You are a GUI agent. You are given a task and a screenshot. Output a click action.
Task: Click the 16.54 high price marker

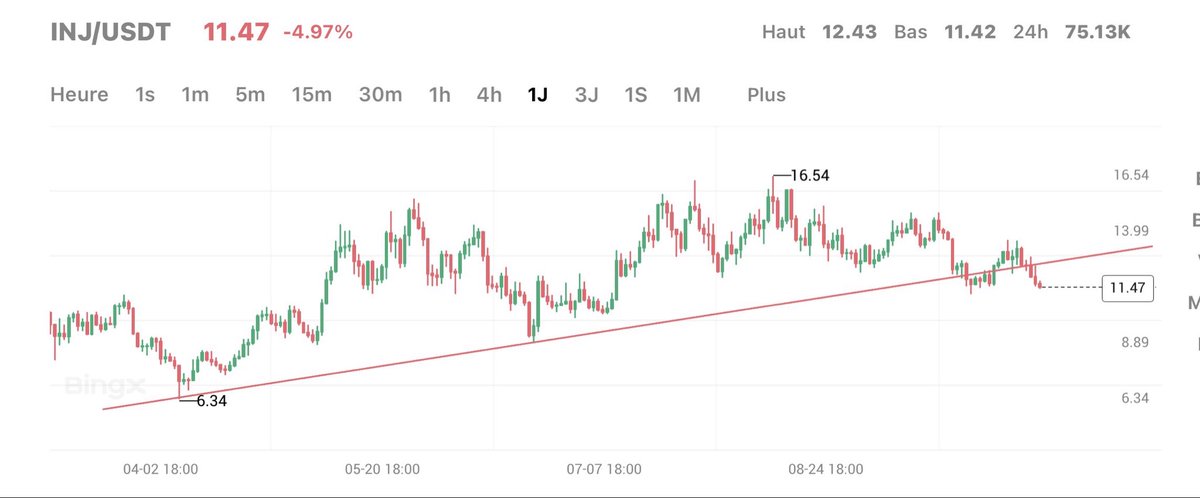click(809, 176)
